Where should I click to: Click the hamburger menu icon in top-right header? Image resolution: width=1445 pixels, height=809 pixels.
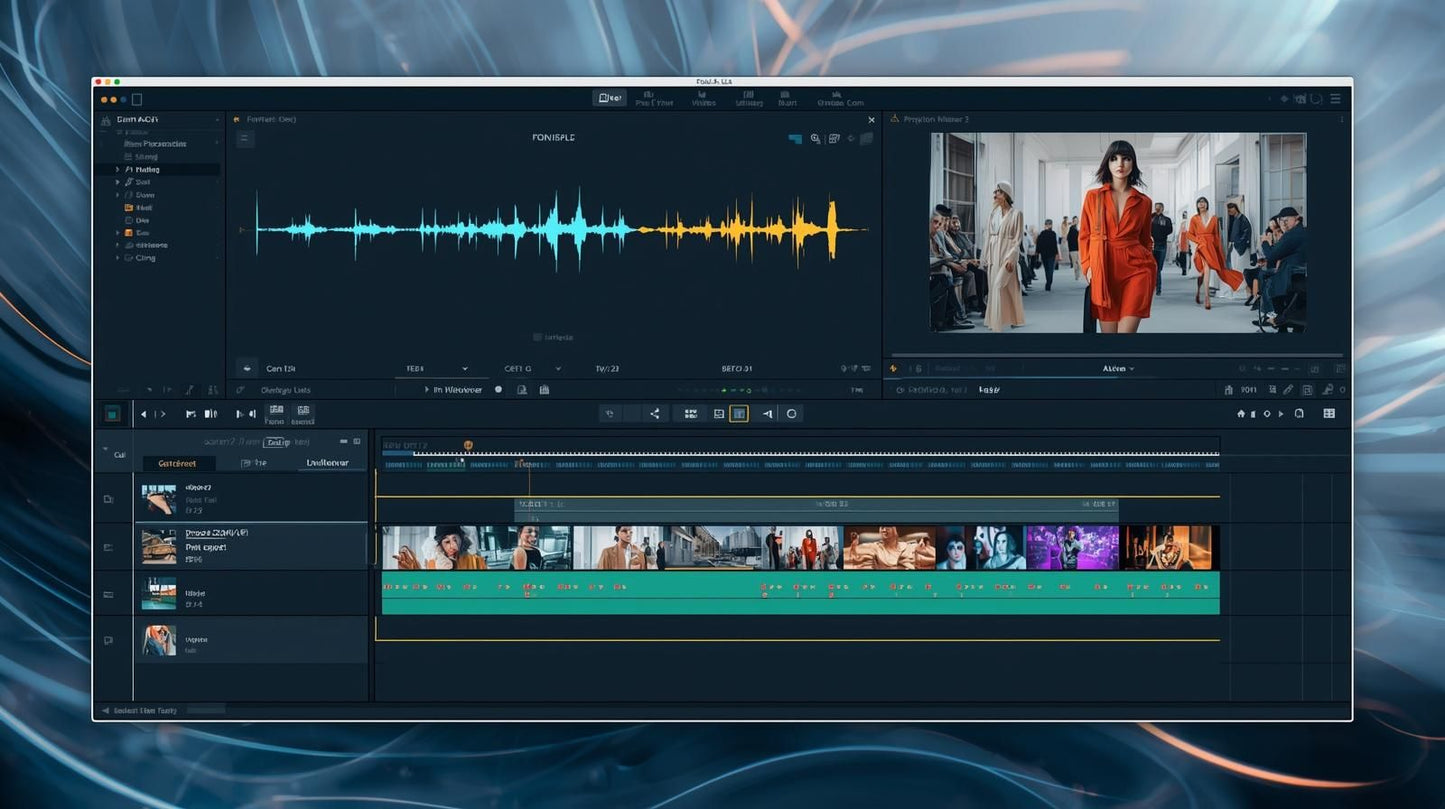coord(1335,99)
